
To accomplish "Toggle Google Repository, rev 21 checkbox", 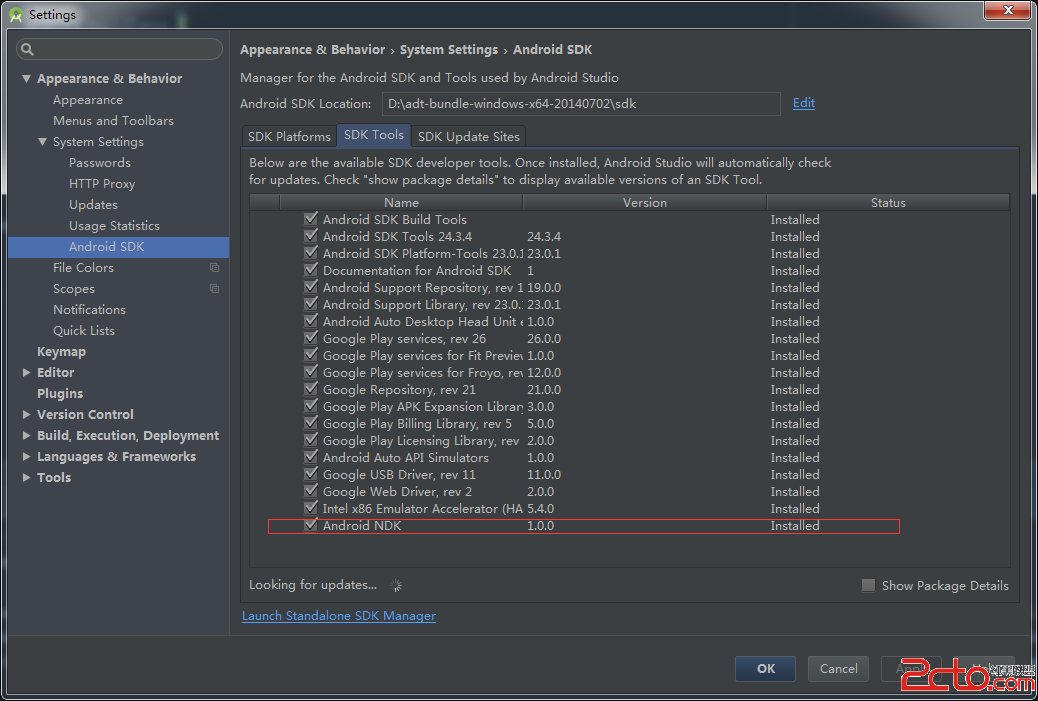I will [310, 389].
